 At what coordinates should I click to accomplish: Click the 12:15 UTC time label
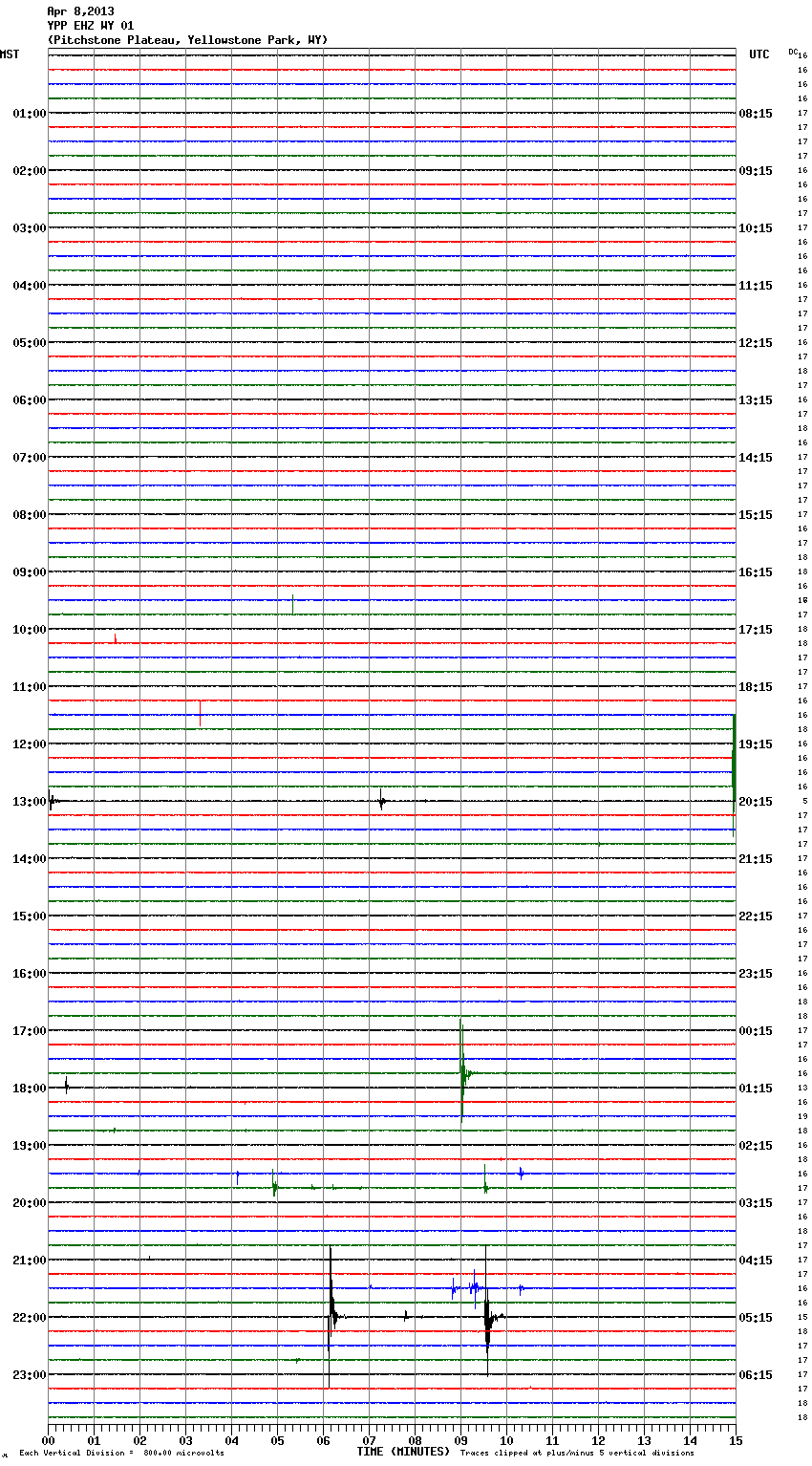coord(756,343)
